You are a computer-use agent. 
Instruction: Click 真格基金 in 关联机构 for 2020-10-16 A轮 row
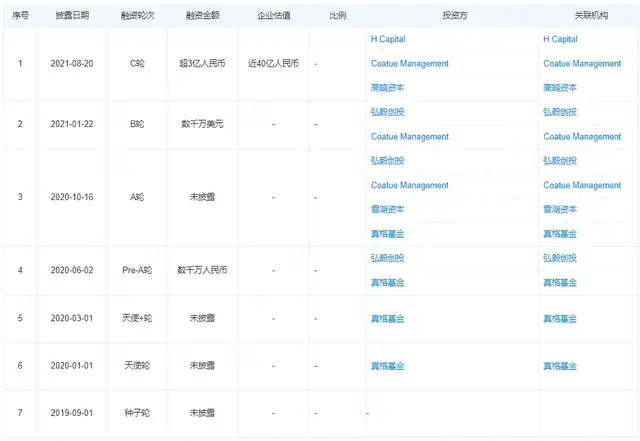tap(560, 234)
